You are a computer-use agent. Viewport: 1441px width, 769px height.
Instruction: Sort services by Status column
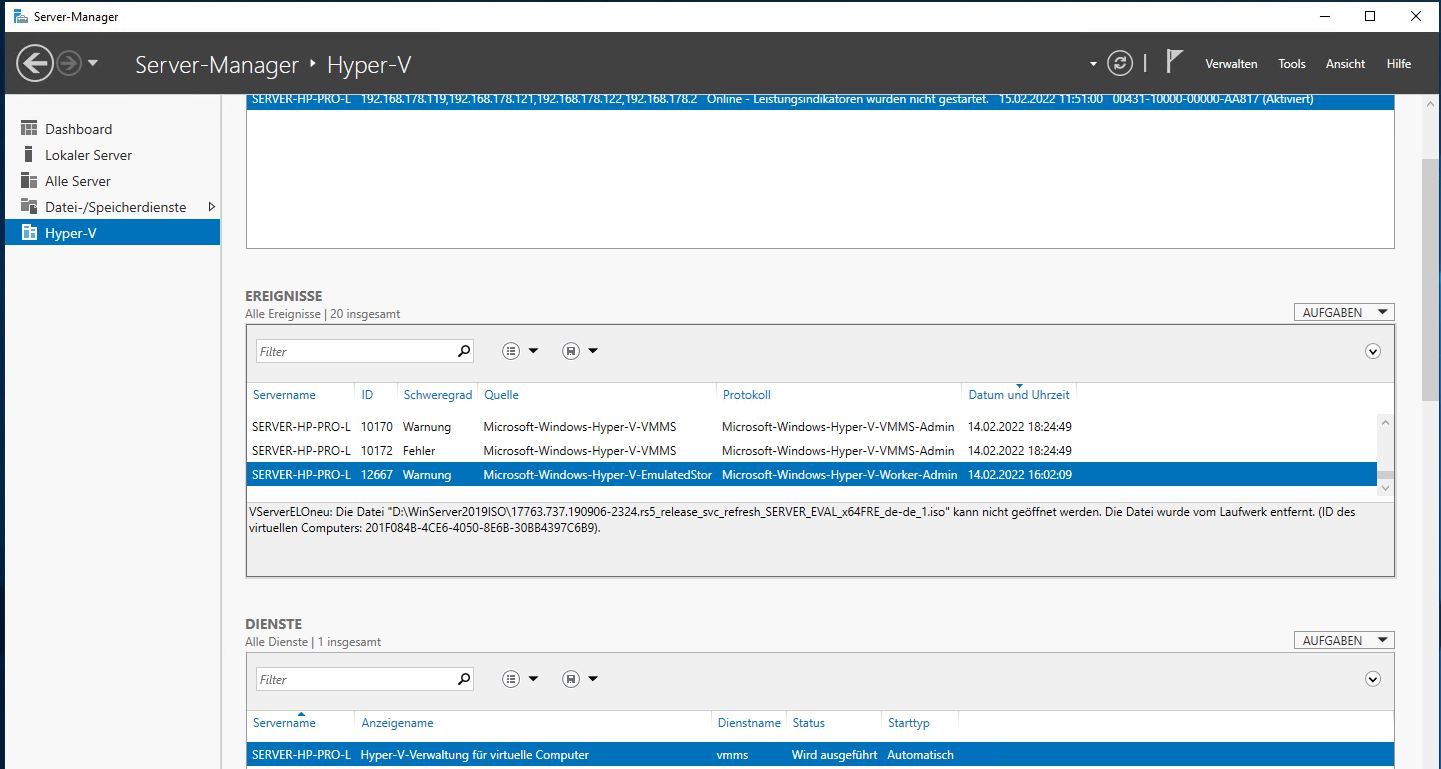point(808,723)
